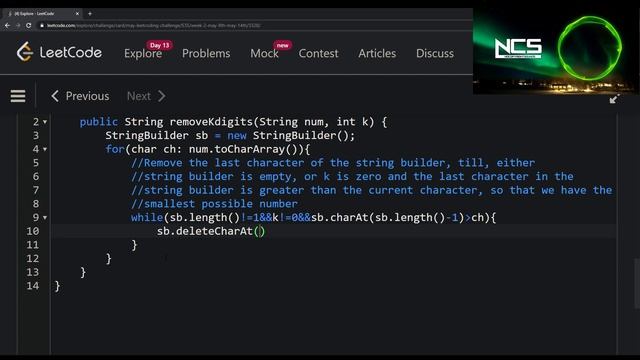Go to the Previous challenge

(x=80, y=96)
